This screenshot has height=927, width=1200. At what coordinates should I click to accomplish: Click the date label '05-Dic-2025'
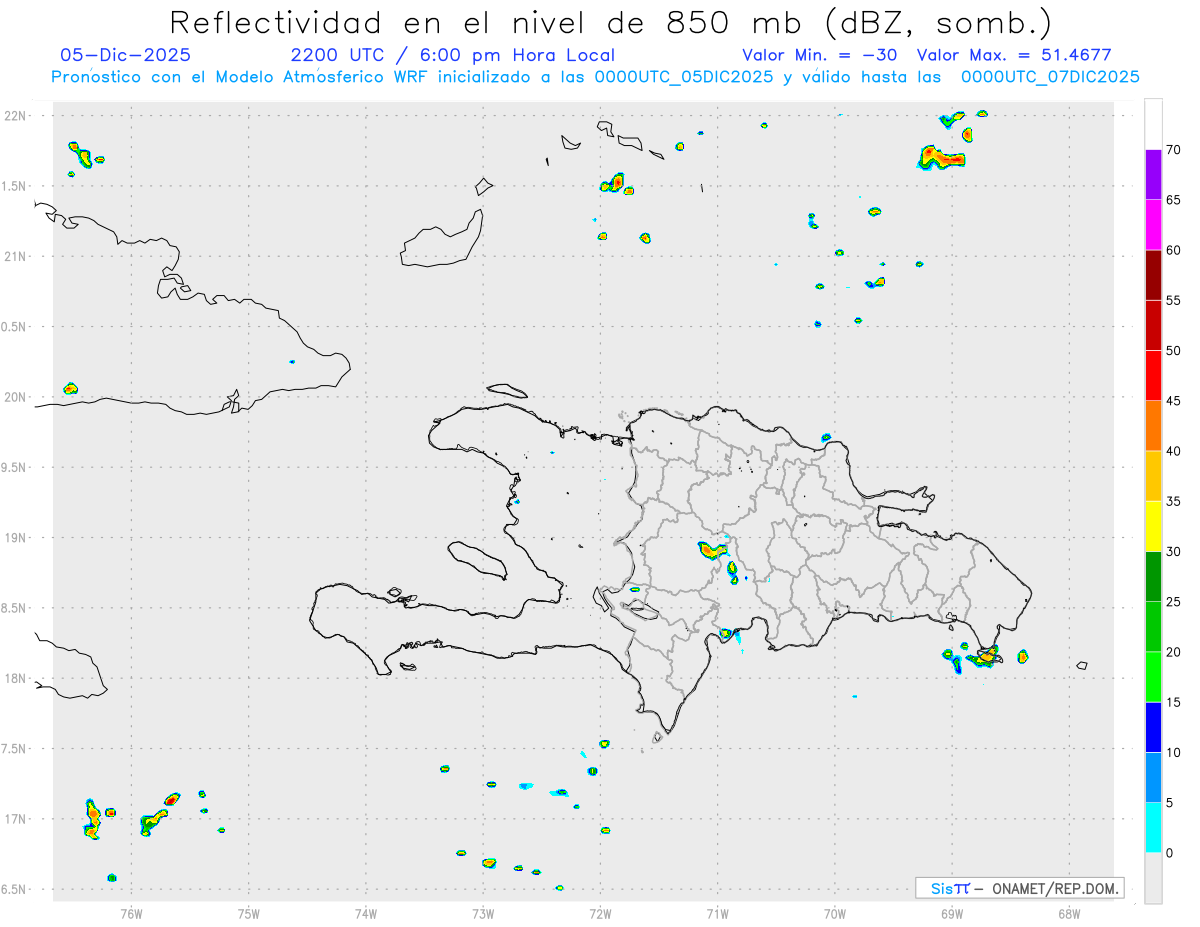(x=125, y=55)
